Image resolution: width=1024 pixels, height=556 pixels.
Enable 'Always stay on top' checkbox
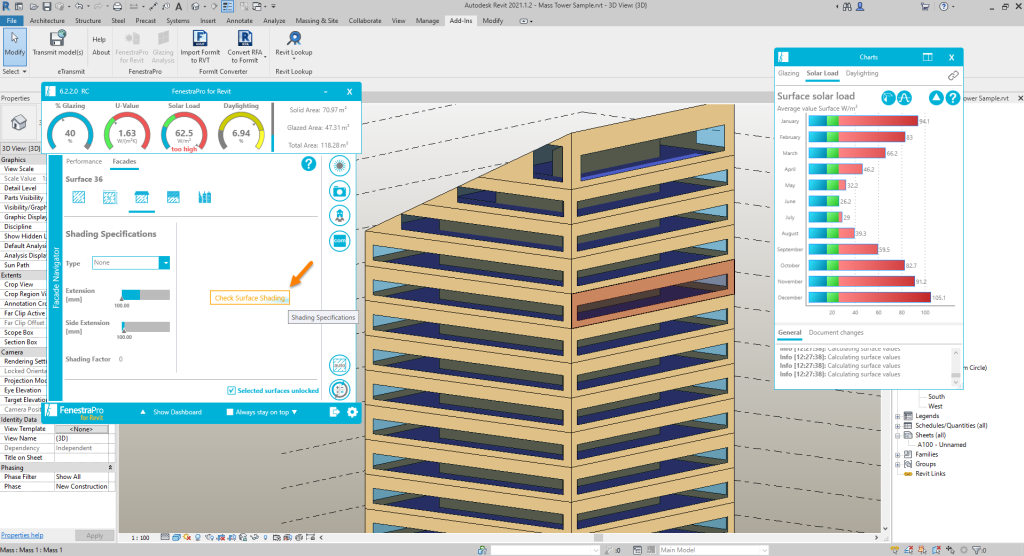pyautogui.click(x=230, y=412)
